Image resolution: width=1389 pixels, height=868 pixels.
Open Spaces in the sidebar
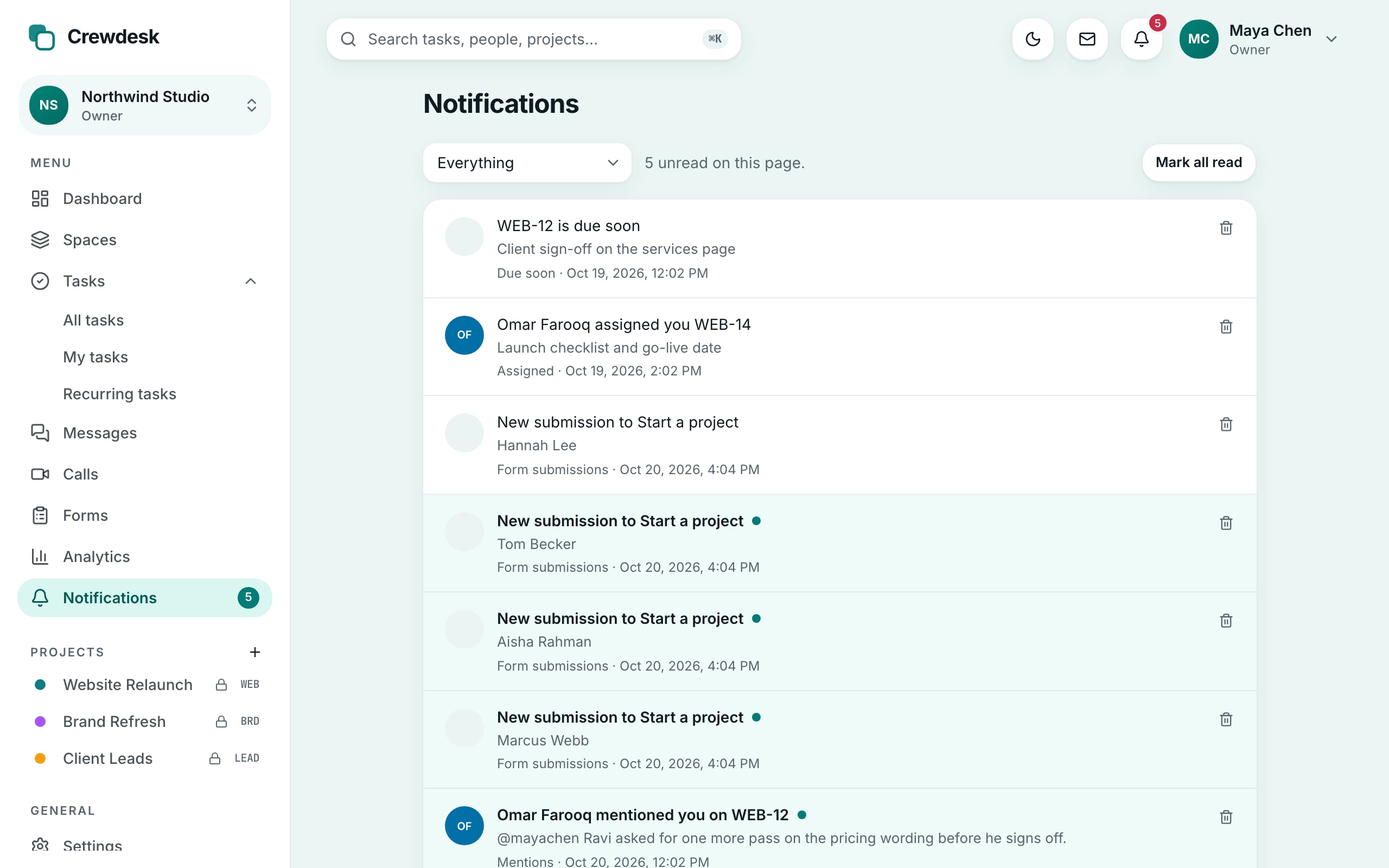145,240
